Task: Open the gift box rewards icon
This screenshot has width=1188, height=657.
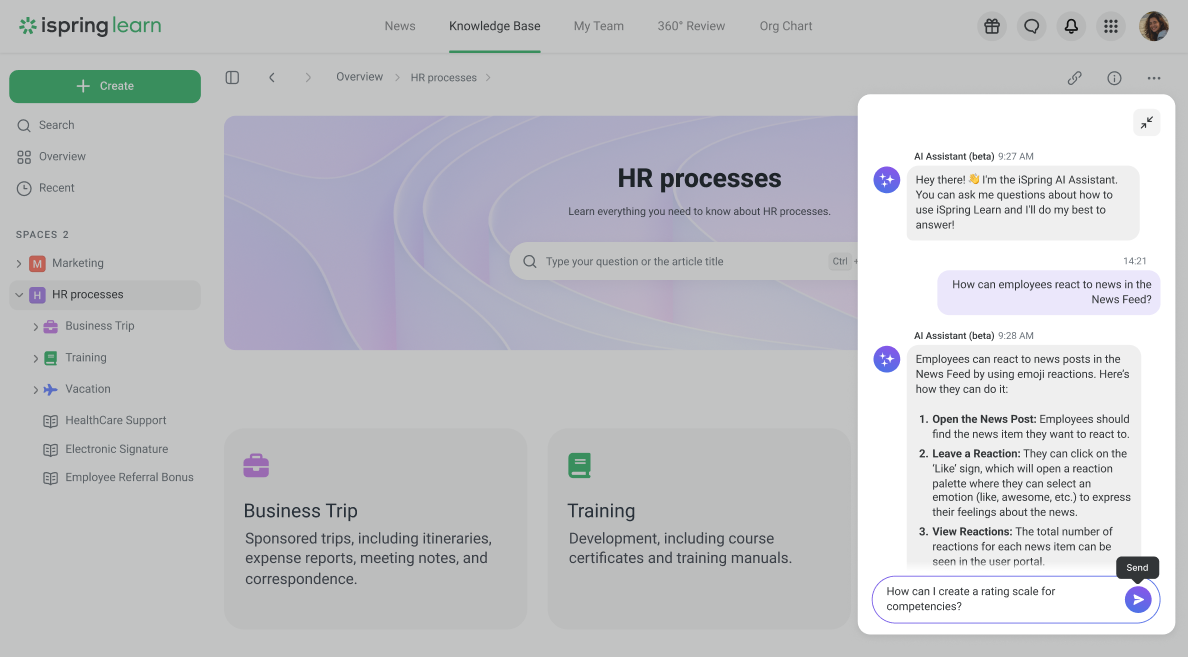Action: point(991,26)
